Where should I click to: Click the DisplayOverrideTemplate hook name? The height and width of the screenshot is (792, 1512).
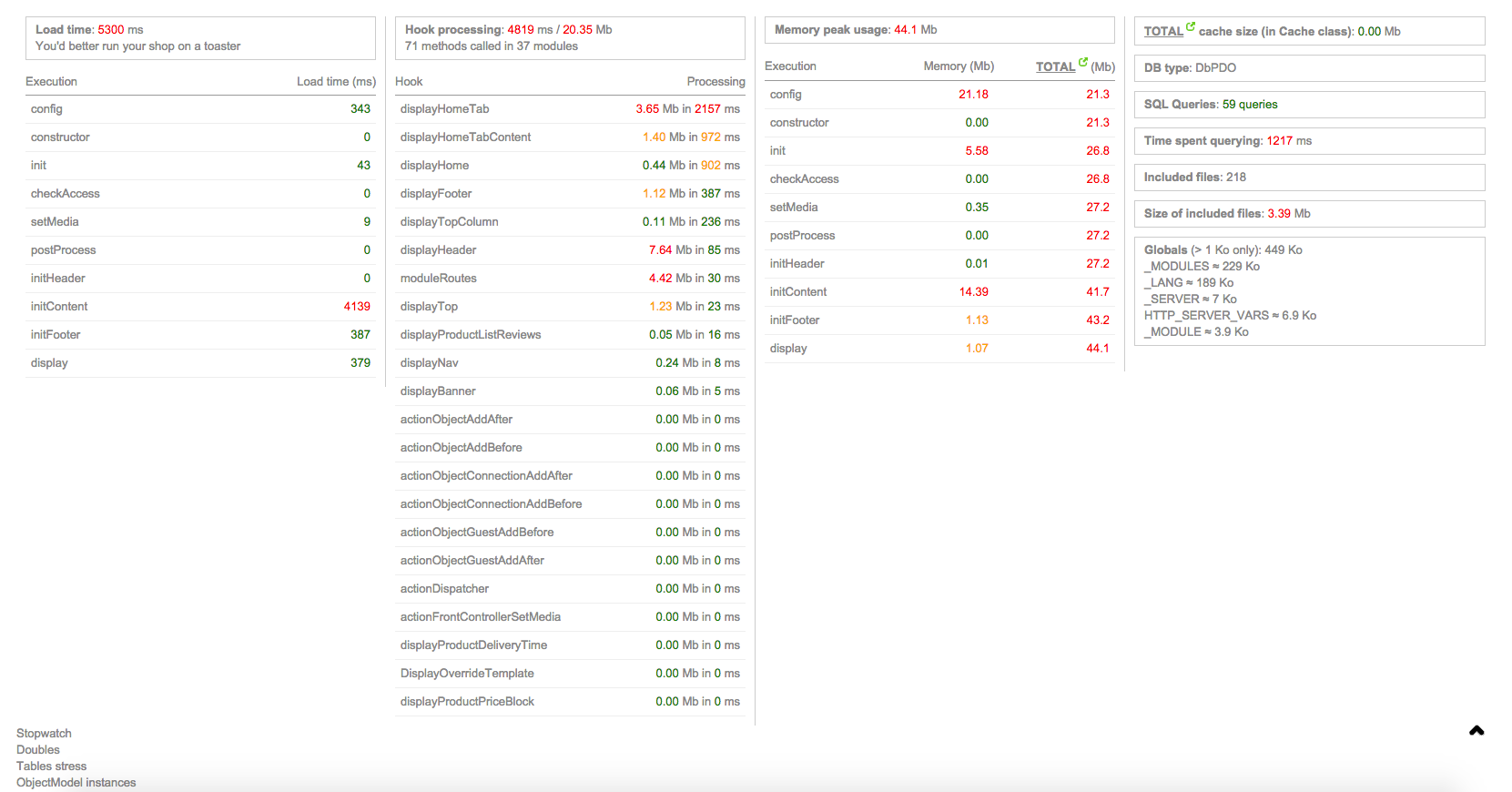pyautogui.click(x=467, y=674)
